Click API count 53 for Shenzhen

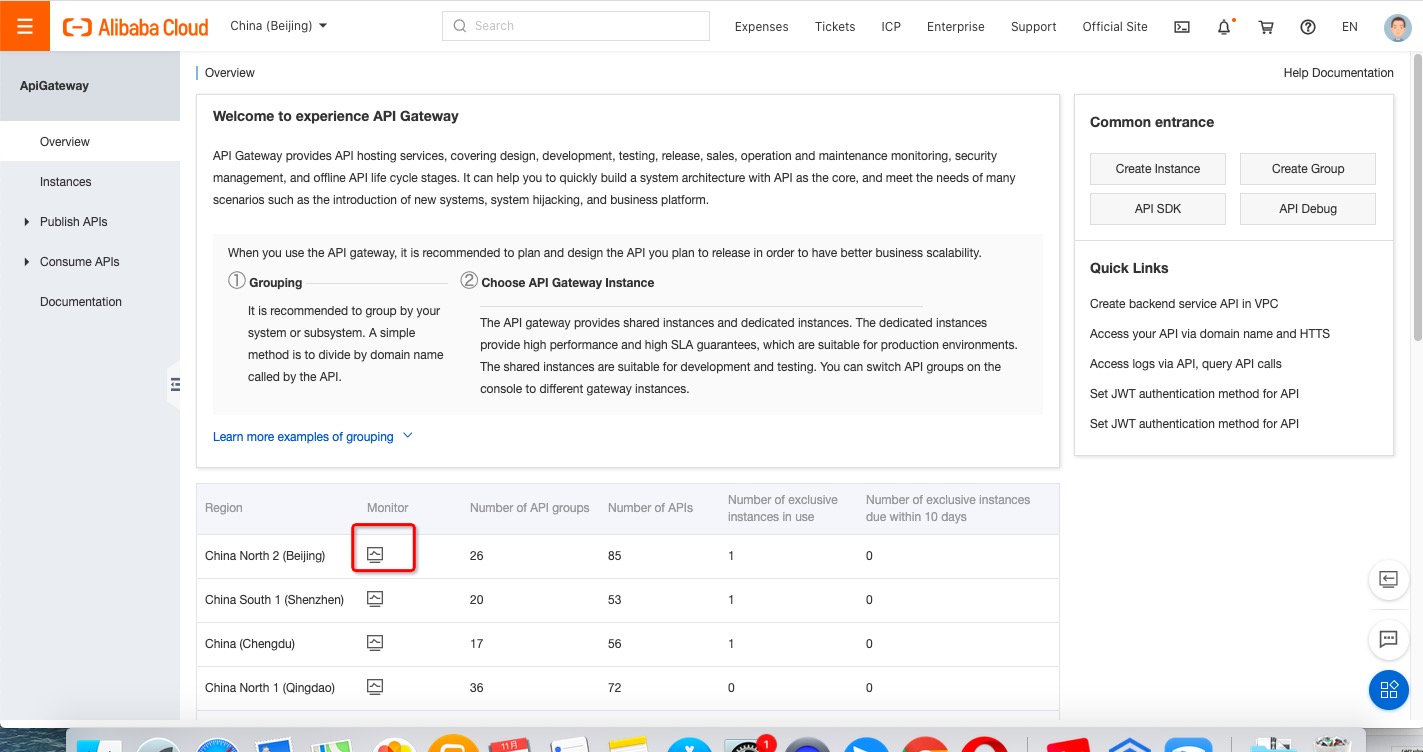(614, 600)
